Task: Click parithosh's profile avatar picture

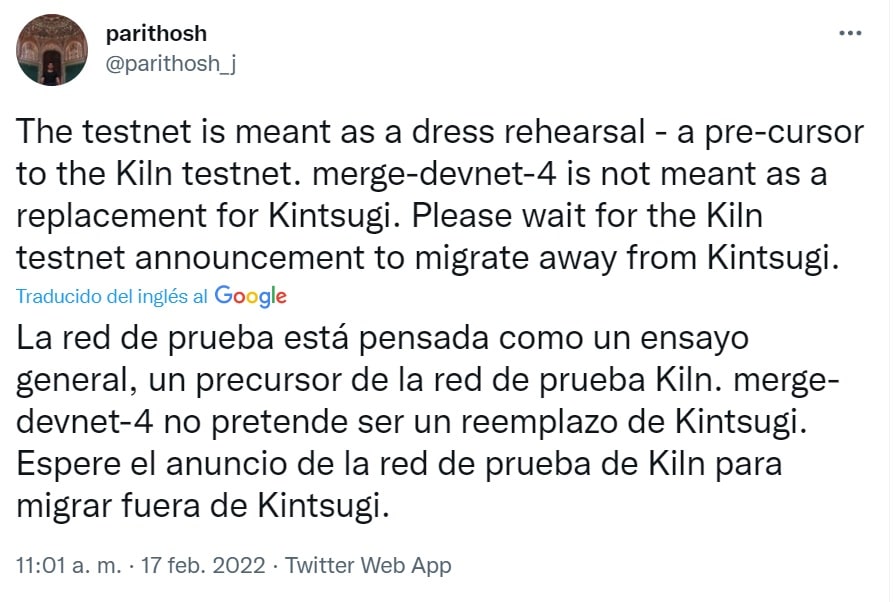Action: click(x=52, y=51)
